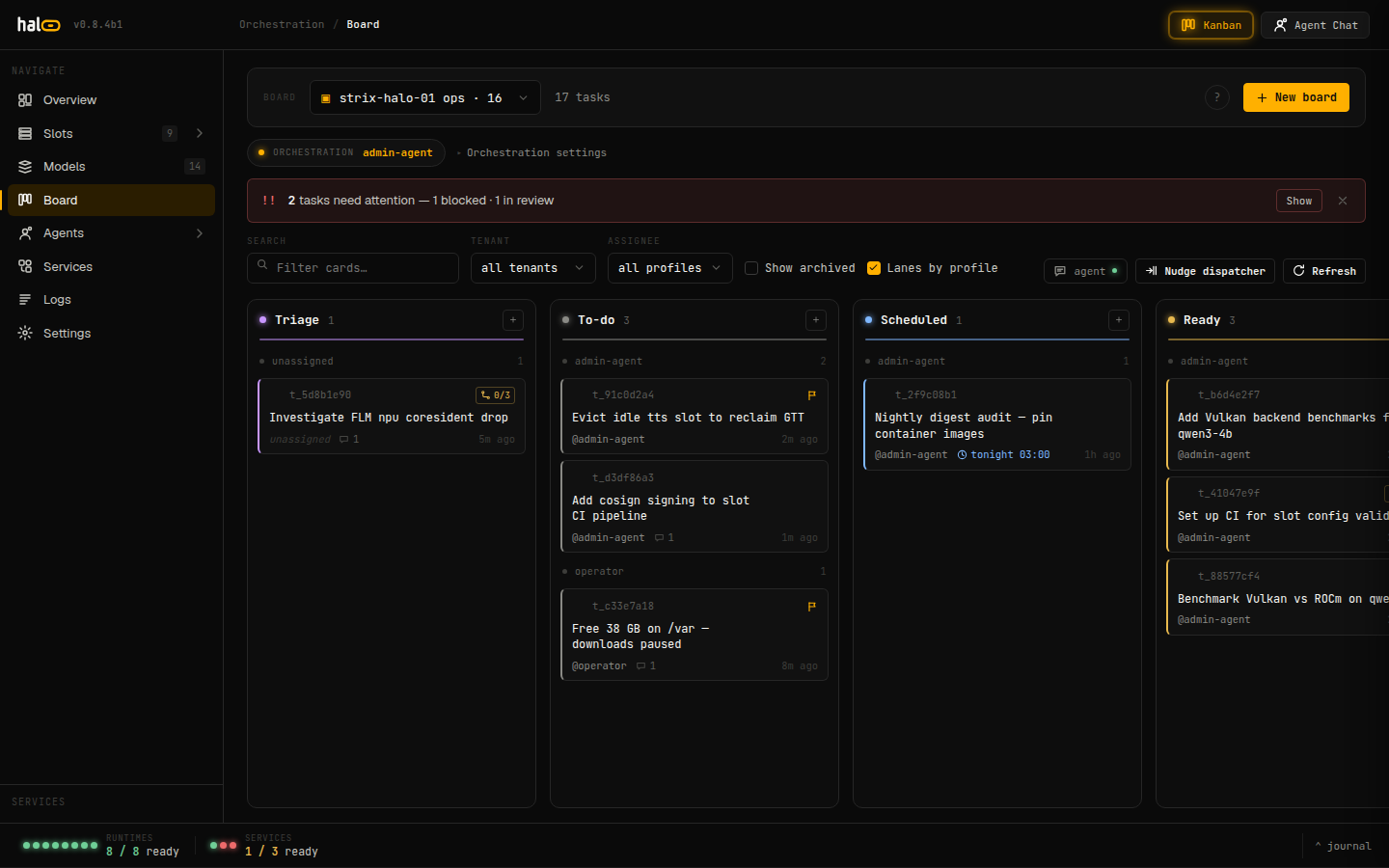The height and width of the screenshot is (868, 1389).
Task: Open Models section in sidebar
Action: click(x=111, y=167)
